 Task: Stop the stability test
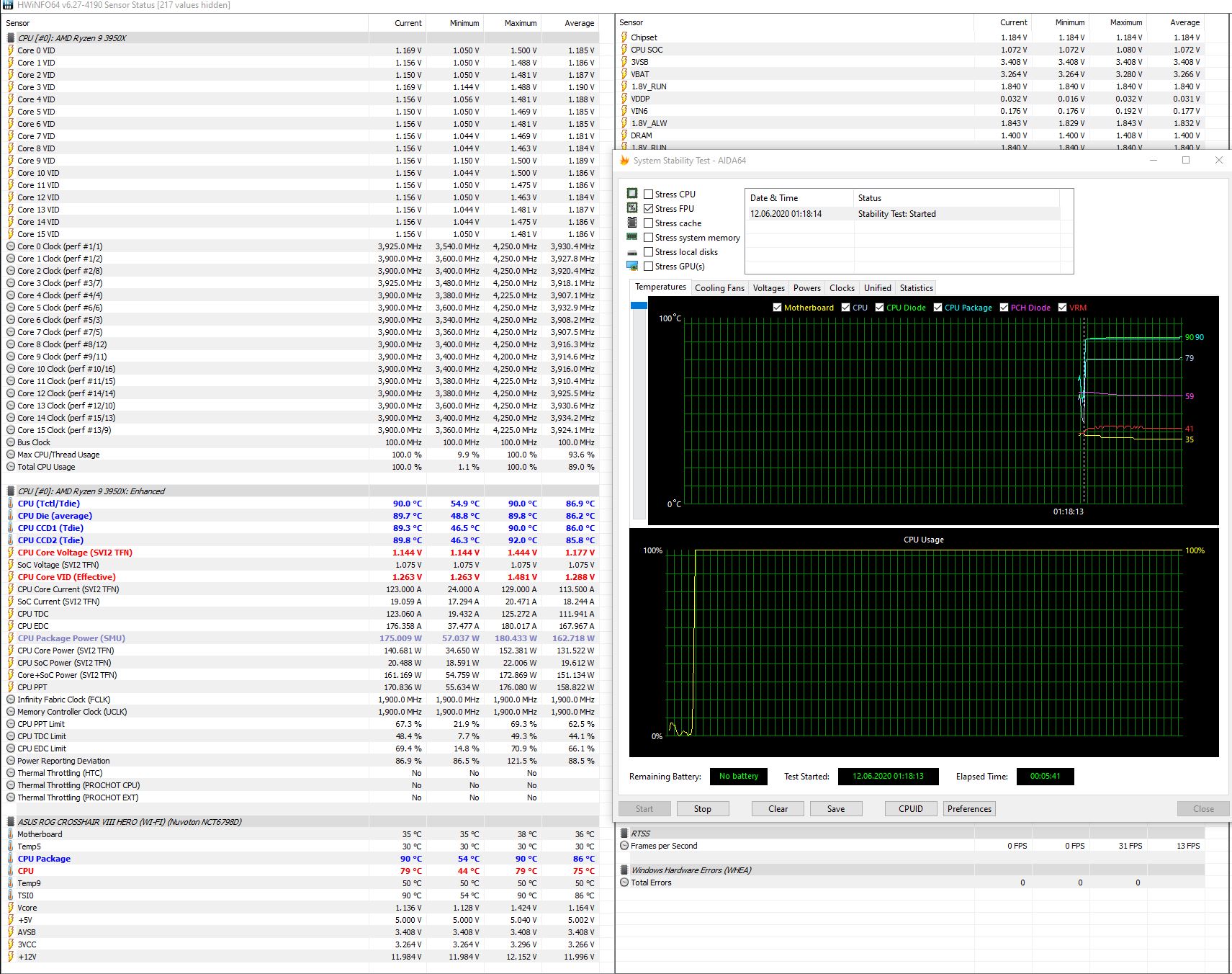702,809
